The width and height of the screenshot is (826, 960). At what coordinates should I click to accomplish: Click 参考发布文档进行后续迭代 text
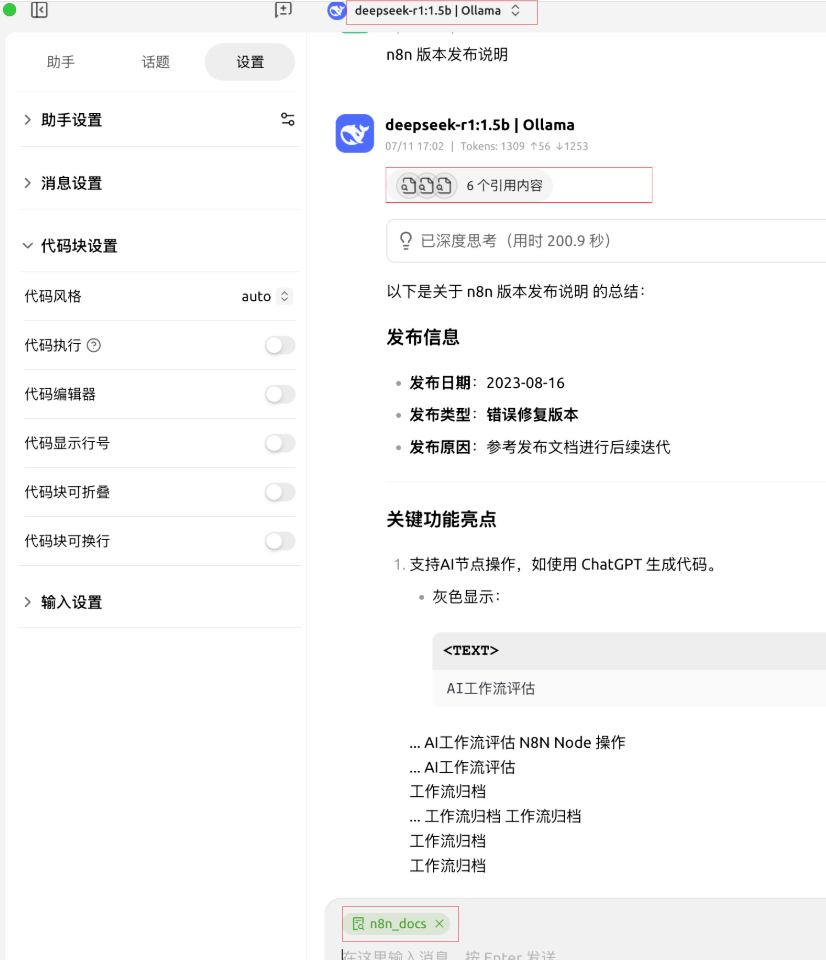coord(579,448)
